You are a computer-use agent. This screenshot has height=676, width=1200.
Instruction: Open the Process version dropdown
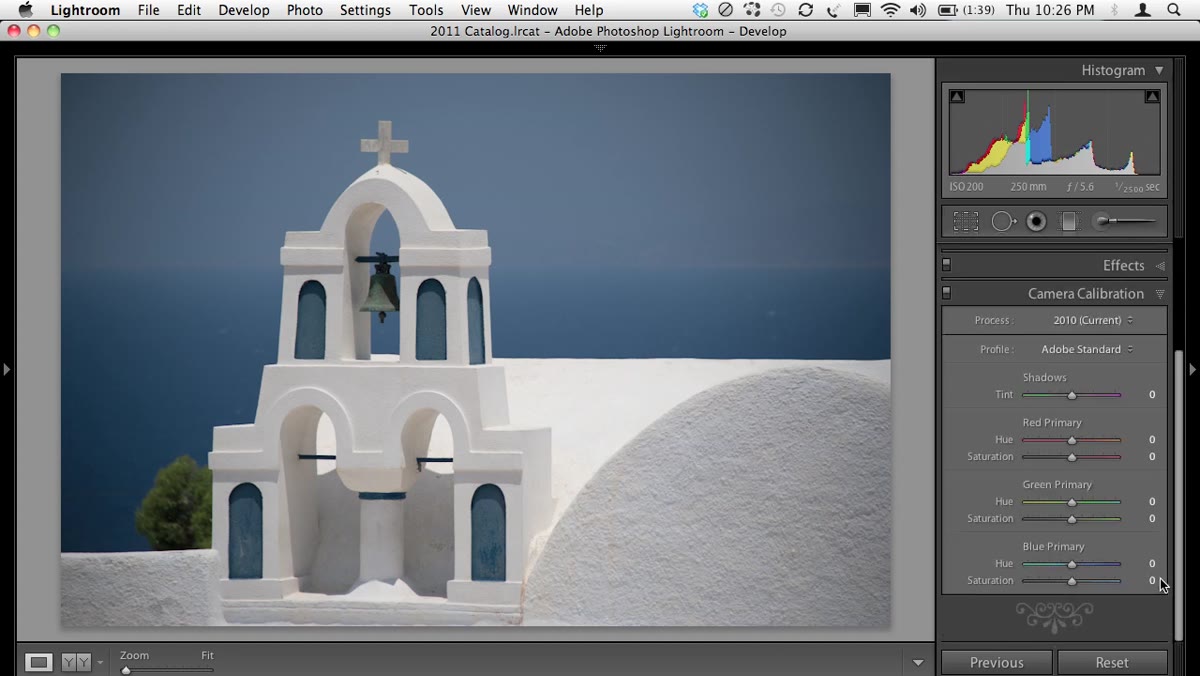point(1092,320)
